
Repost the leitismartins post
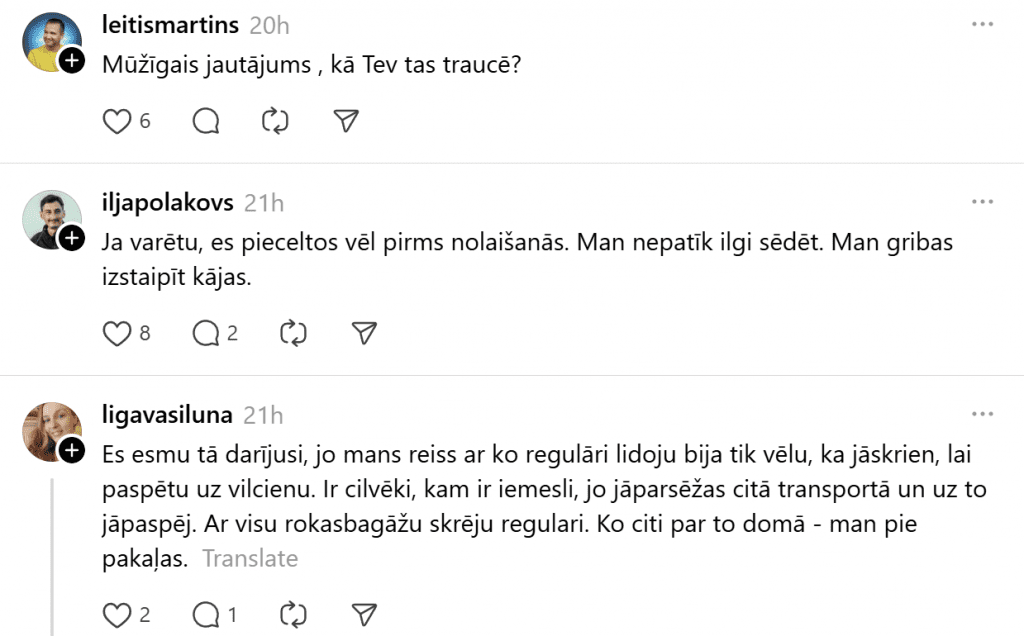274,121
